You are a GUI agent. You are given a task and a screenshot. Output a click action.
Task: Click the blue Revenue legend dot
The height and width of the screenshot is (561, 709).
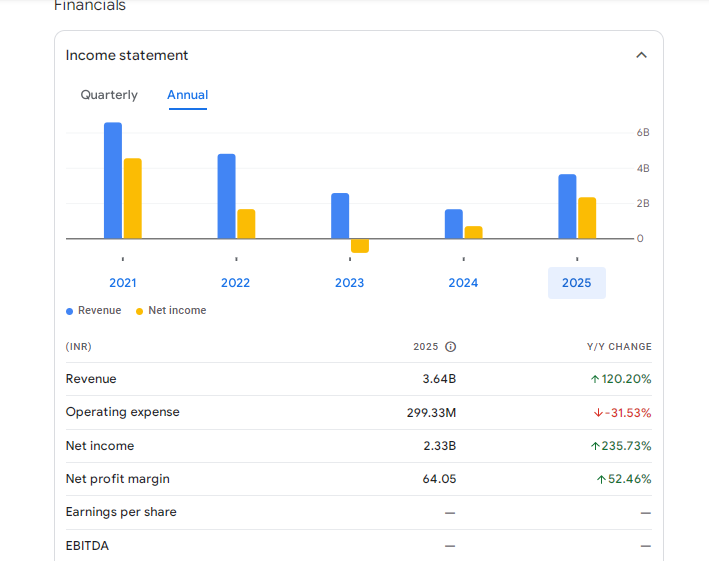(70, 311)
